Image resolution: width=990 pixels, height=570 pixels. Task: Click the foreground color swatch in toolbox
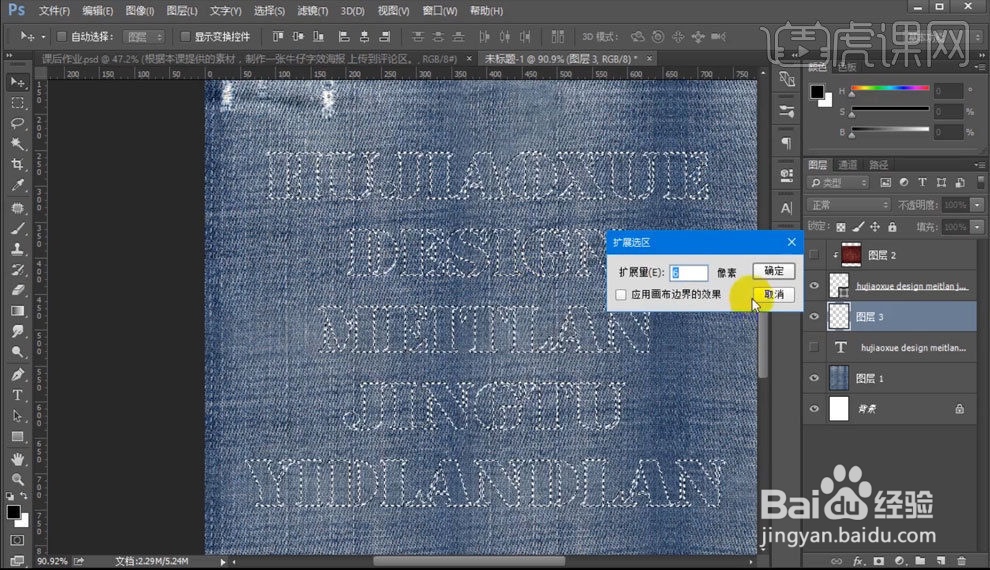click(x=13, y=512)
